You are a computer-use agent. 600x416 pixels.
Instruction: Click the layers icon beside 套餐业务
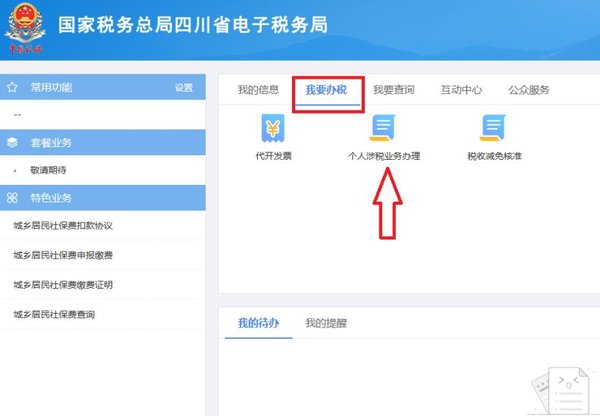coord(13,143)
